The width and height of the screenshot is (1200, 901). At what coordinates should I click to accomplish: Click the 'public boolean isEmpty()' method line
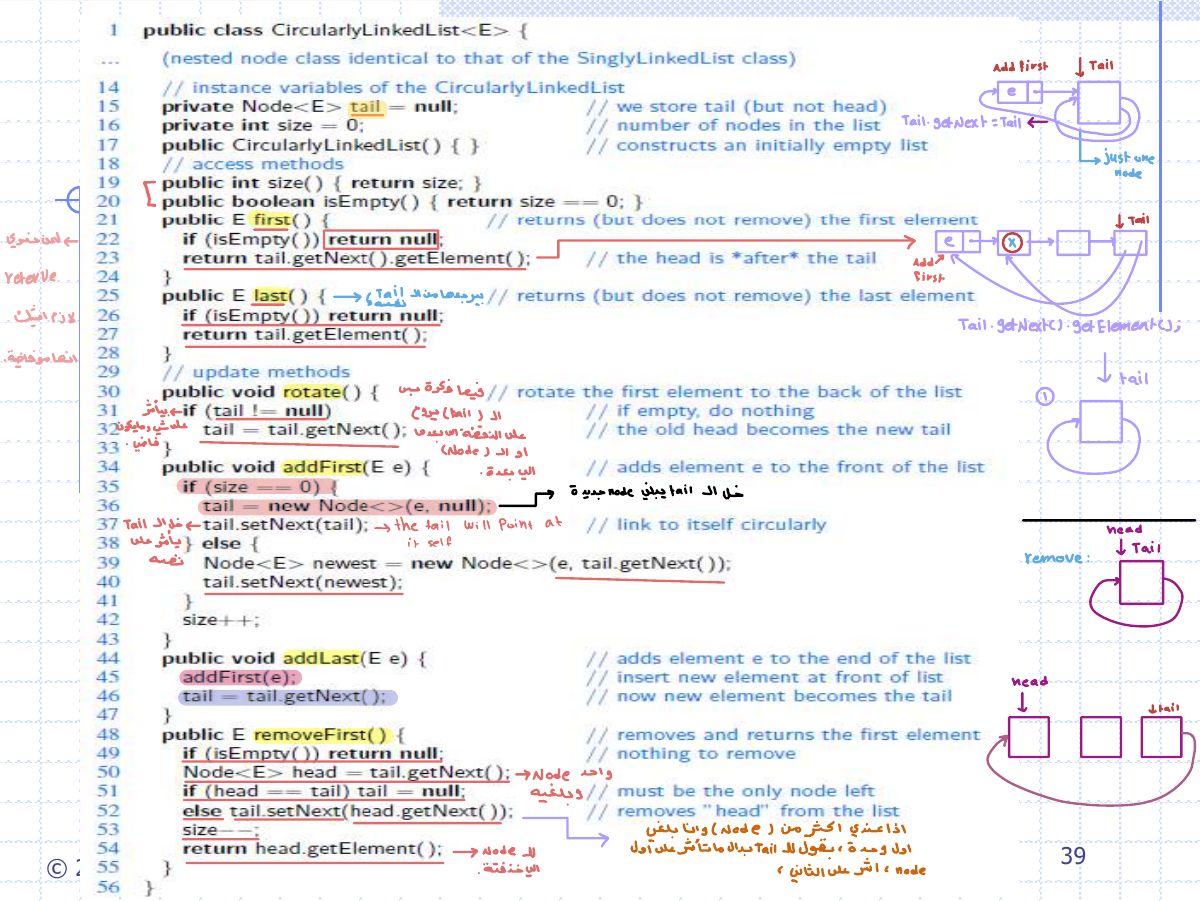coord(402,201)
